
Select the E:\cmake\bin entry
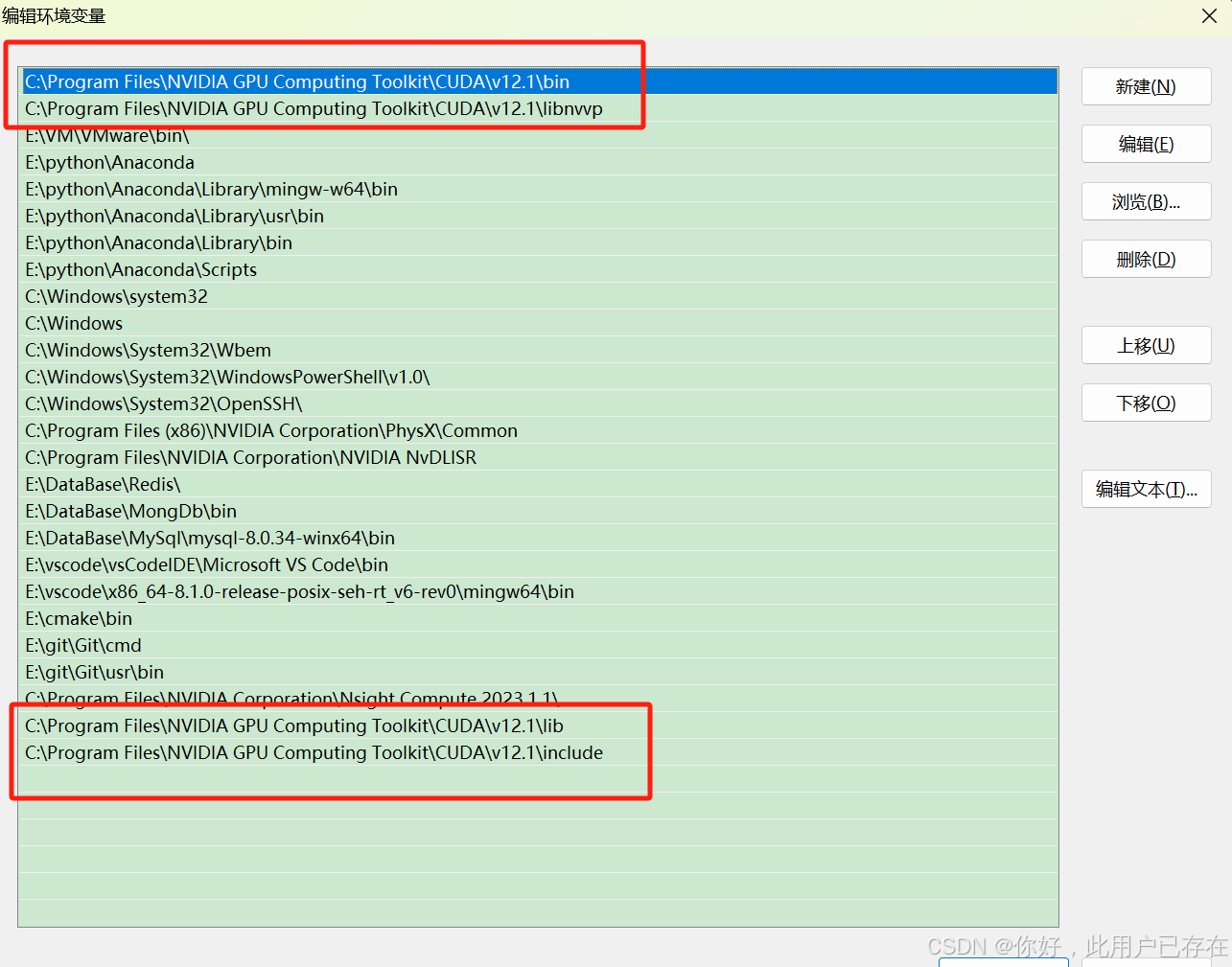(538, 618)
